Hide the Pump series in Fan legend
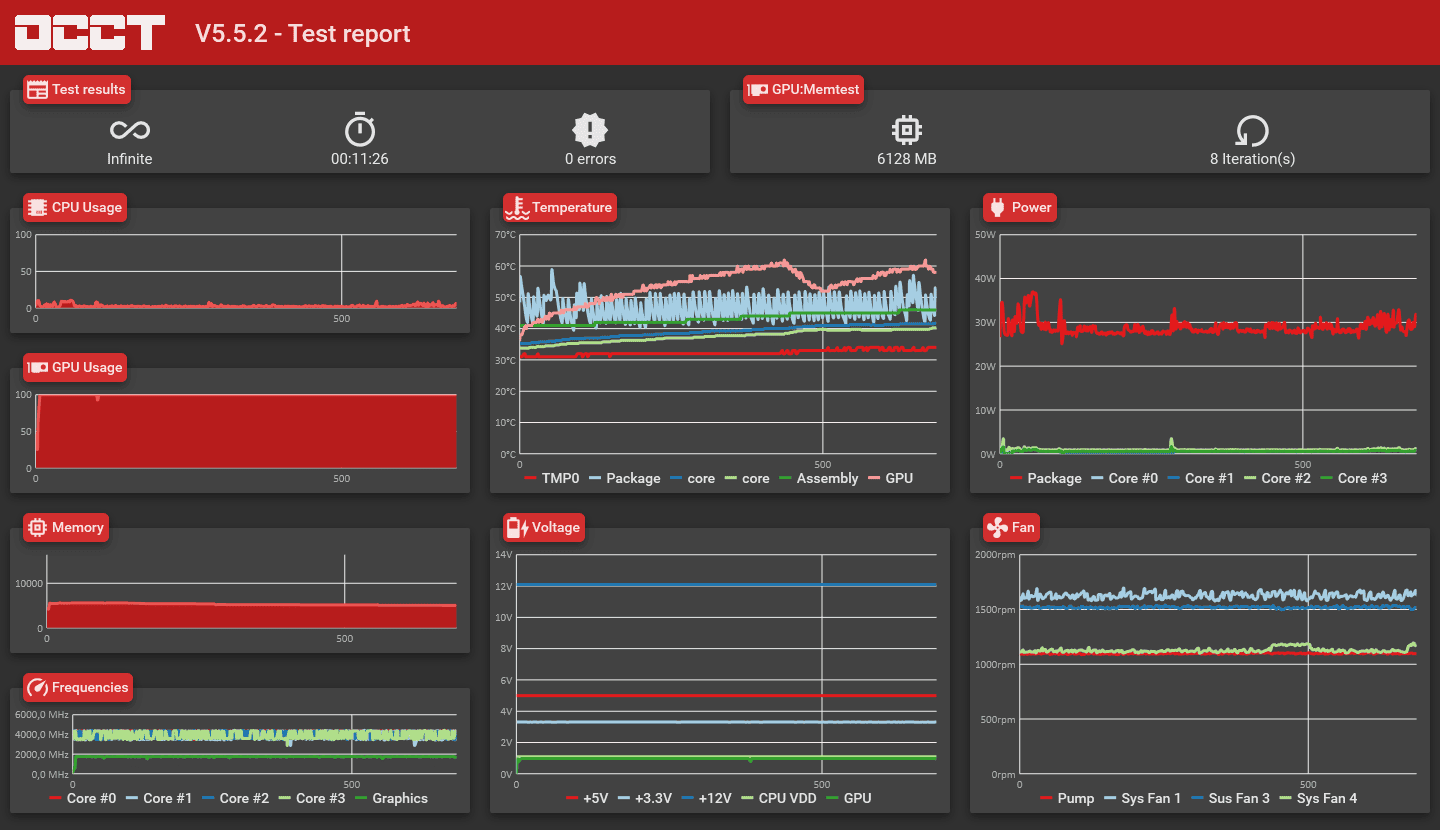Image resolution: width=1440 pixels, height=830 pixels. pyautogui.click(x=1066, y=798)
